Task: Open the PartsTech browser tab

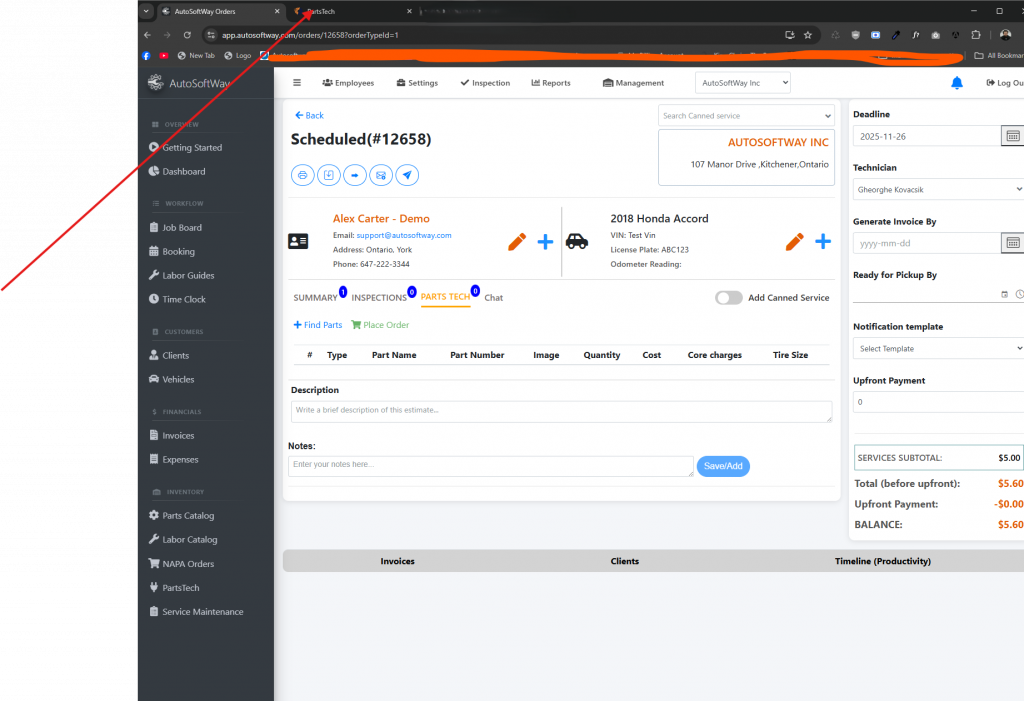Action: tap(340, 11)
